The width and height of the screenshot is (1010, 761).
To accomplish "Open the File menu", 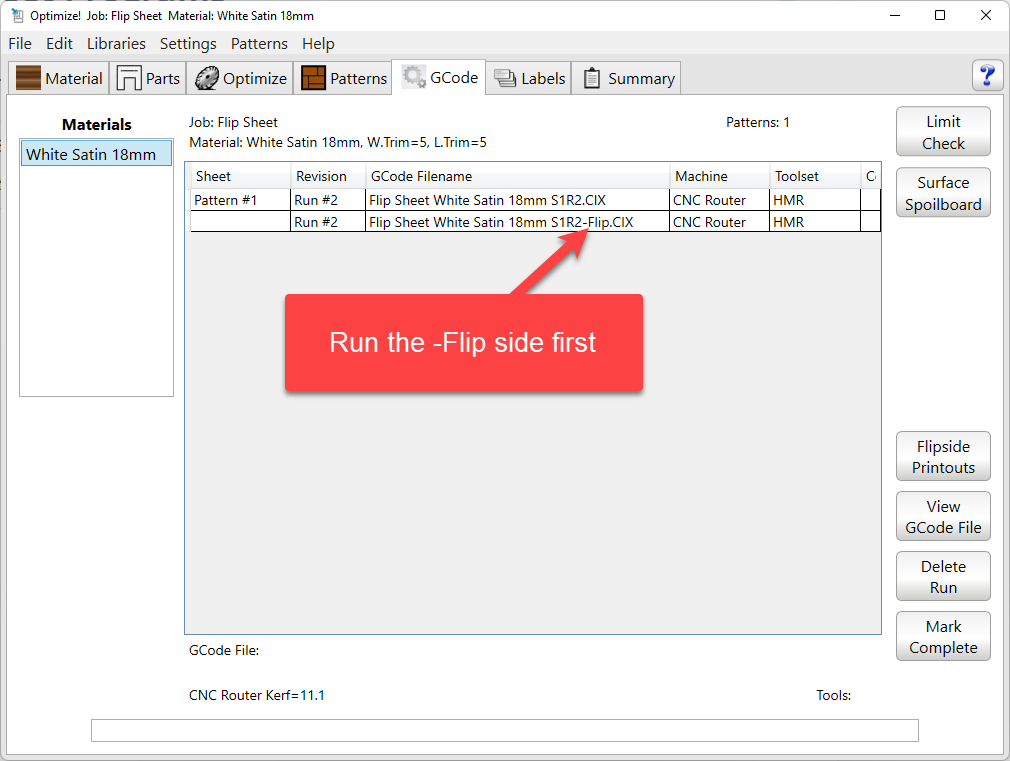I will coord(20,44).
